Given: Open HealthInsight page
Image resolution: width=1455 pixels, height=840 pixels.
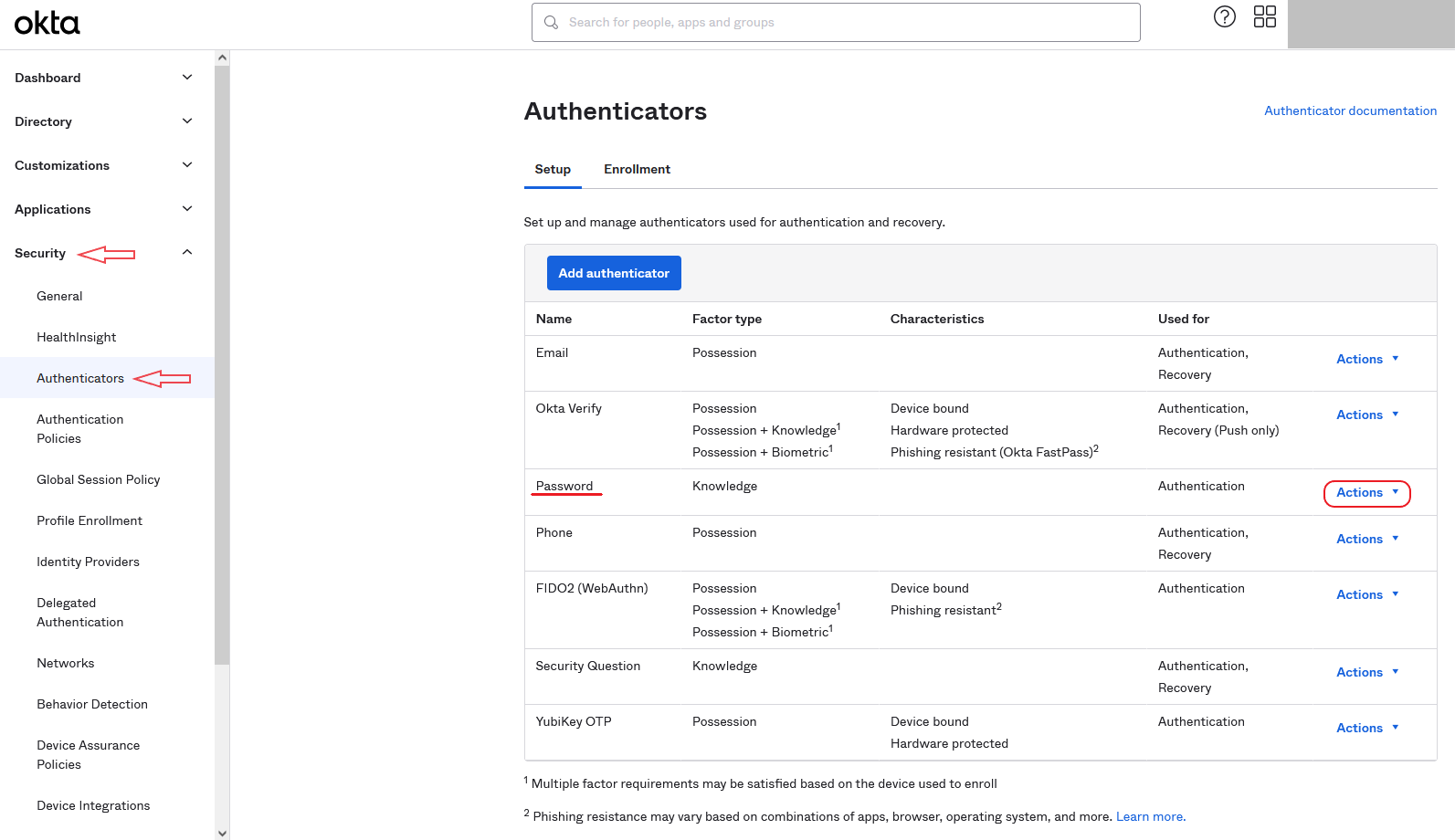Looking at the screenshot, I should tap(77, 337).
